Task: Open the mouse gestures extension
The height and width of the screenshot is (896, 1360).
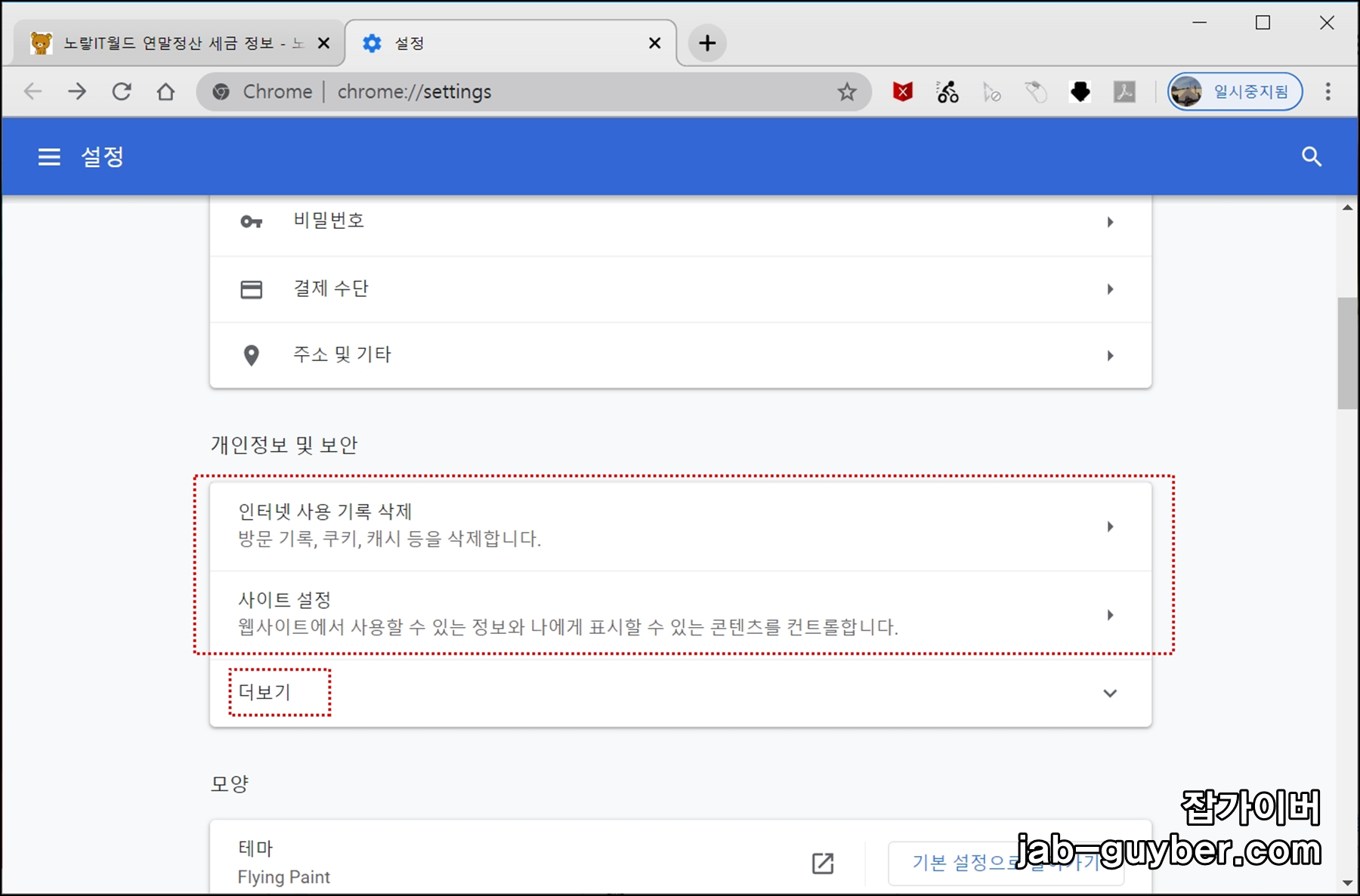Action: 1036,91
